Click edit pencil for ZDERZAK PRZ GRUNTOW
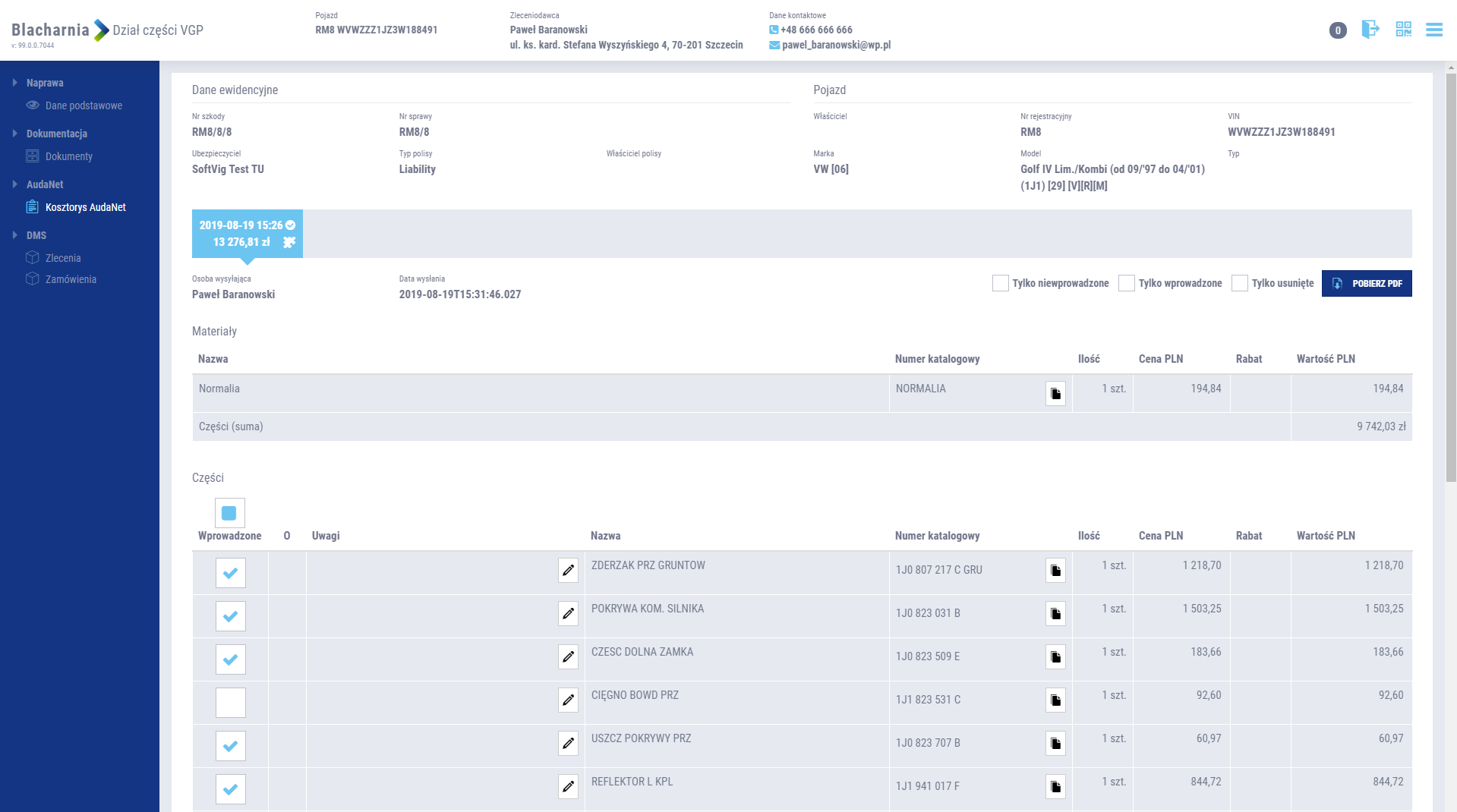Screen dimensions: 1457x812 tap(568, 571)
